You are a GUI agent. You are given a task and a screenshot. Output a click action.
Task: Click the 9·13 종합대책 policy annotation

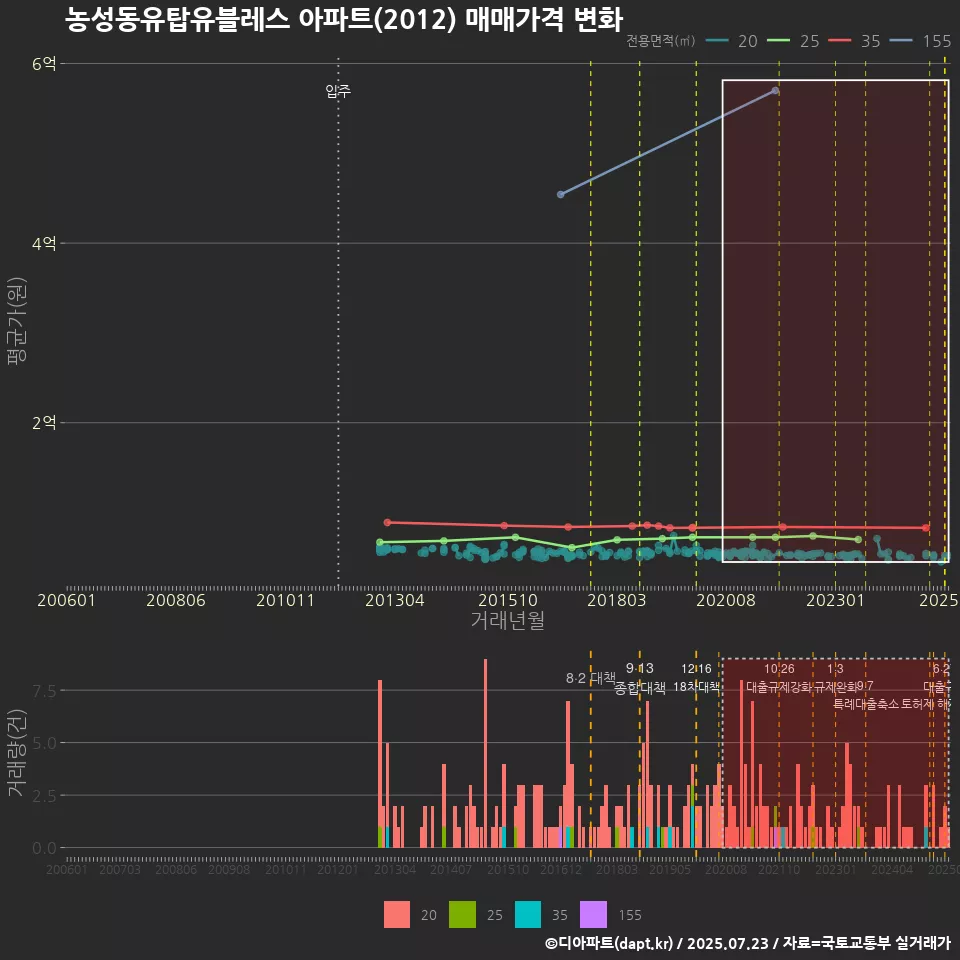[640, 678]
